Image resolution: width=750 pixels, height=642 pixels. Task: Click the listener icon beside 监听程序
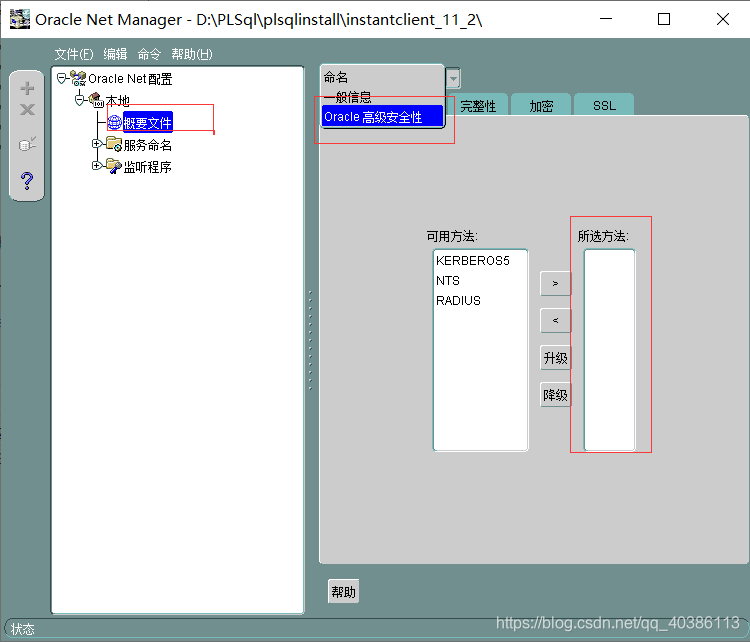click(x=114, y=166)
